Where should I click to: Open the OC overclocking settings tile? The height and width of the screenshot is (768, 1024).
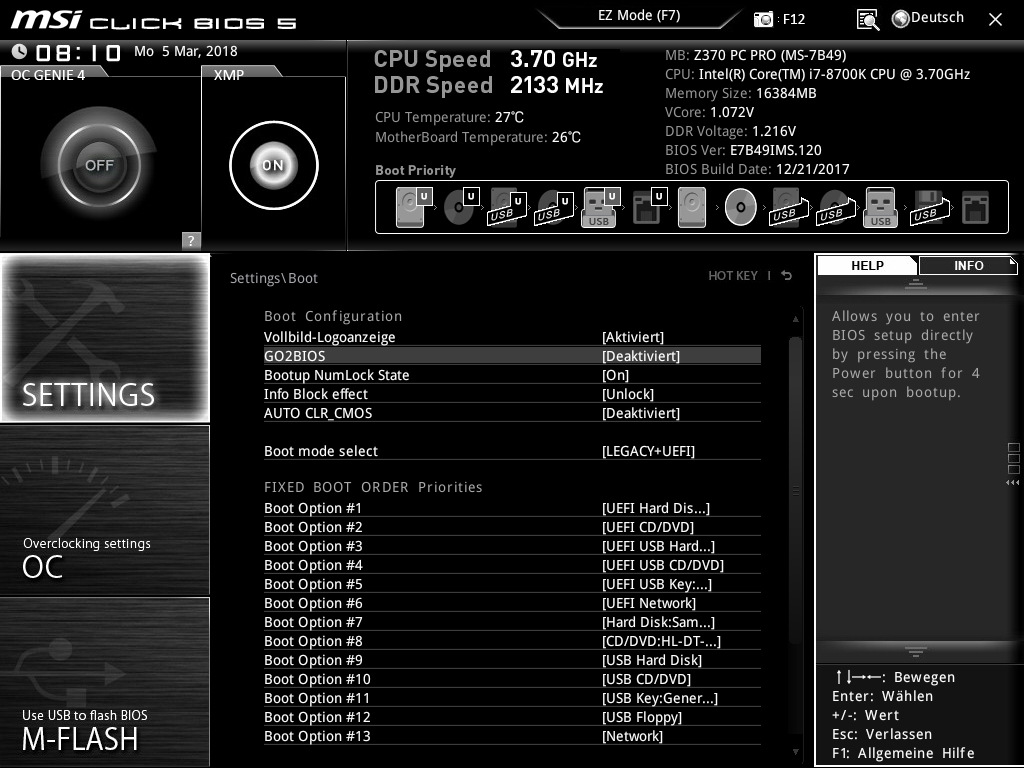pyautogui.click(x=105, y=510)
